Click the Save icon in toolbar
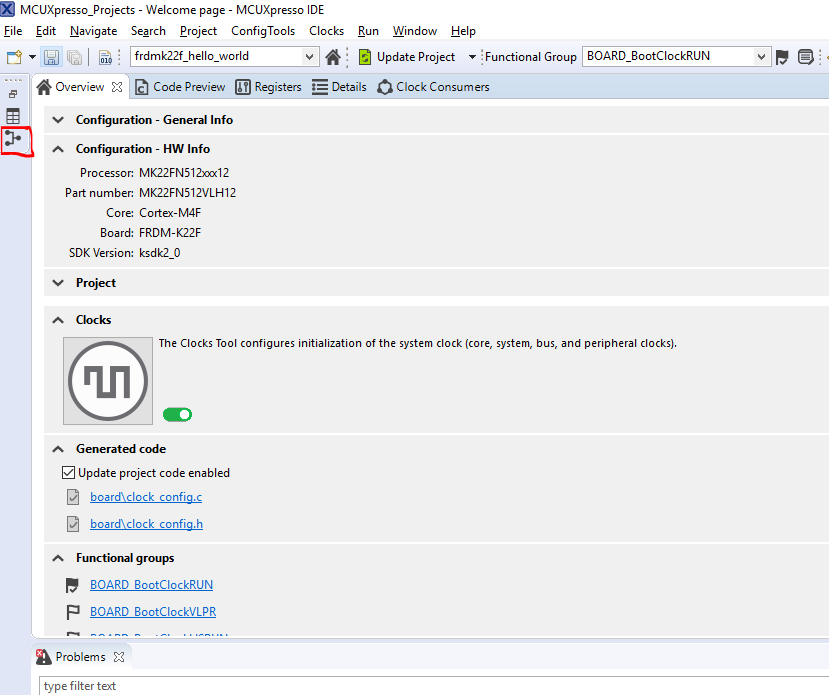Screen dimensions: 829x695 [x=51, y=57]
